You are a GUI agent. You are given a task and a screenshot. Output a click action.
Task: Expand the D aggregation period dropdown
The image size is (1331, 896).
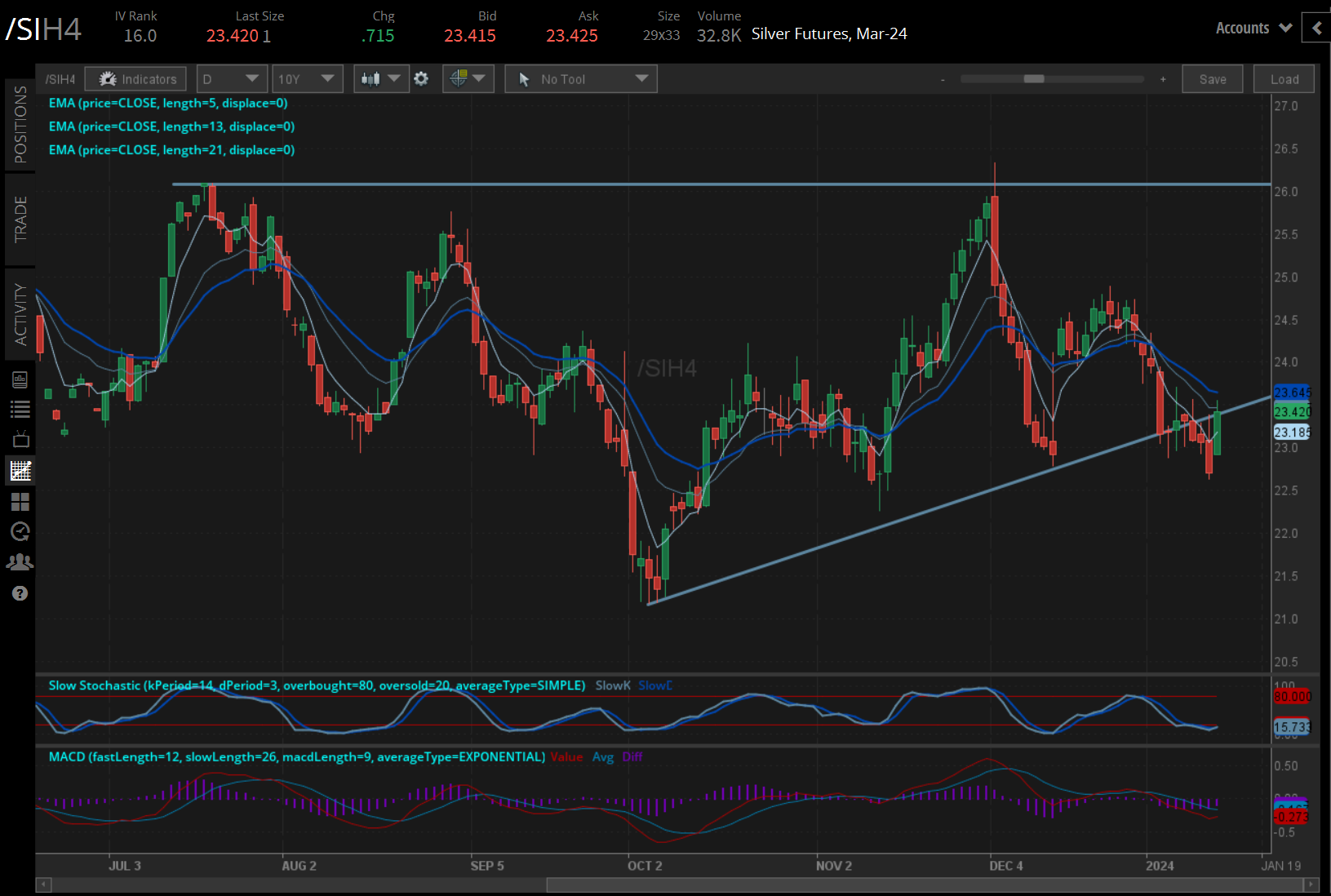coord(231,79)
